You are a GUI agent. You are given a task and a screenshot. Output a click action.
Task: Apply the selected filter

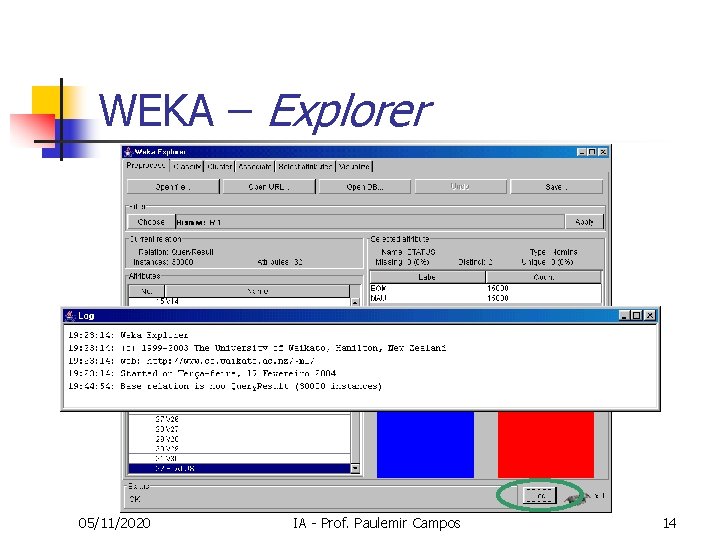point(584,222)
